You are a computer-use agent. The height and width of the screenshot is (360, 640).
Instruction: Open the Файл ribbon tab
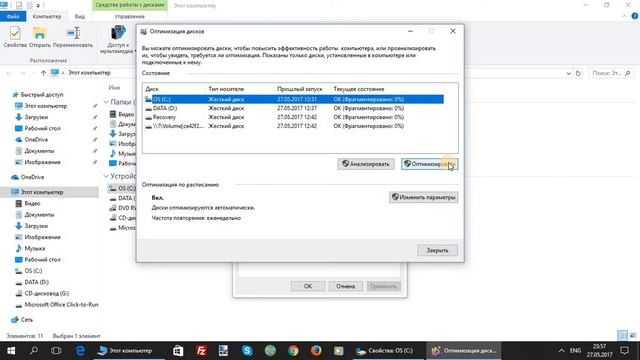[13, 16]
